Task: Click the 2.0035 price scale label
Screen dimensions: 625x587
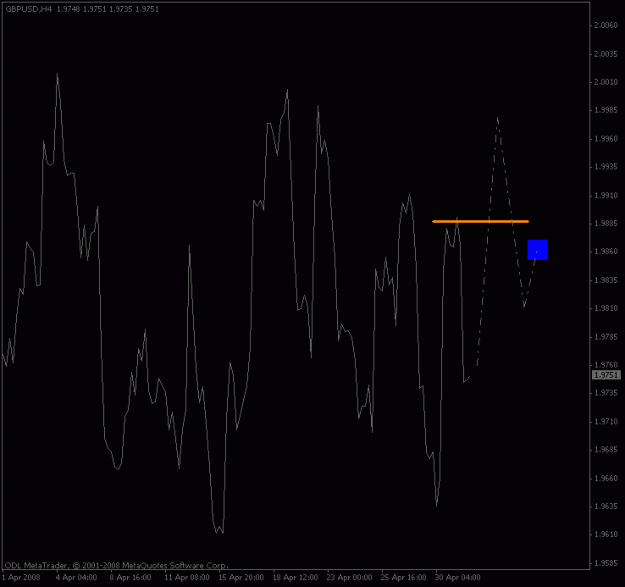Action: click(606, 54)
